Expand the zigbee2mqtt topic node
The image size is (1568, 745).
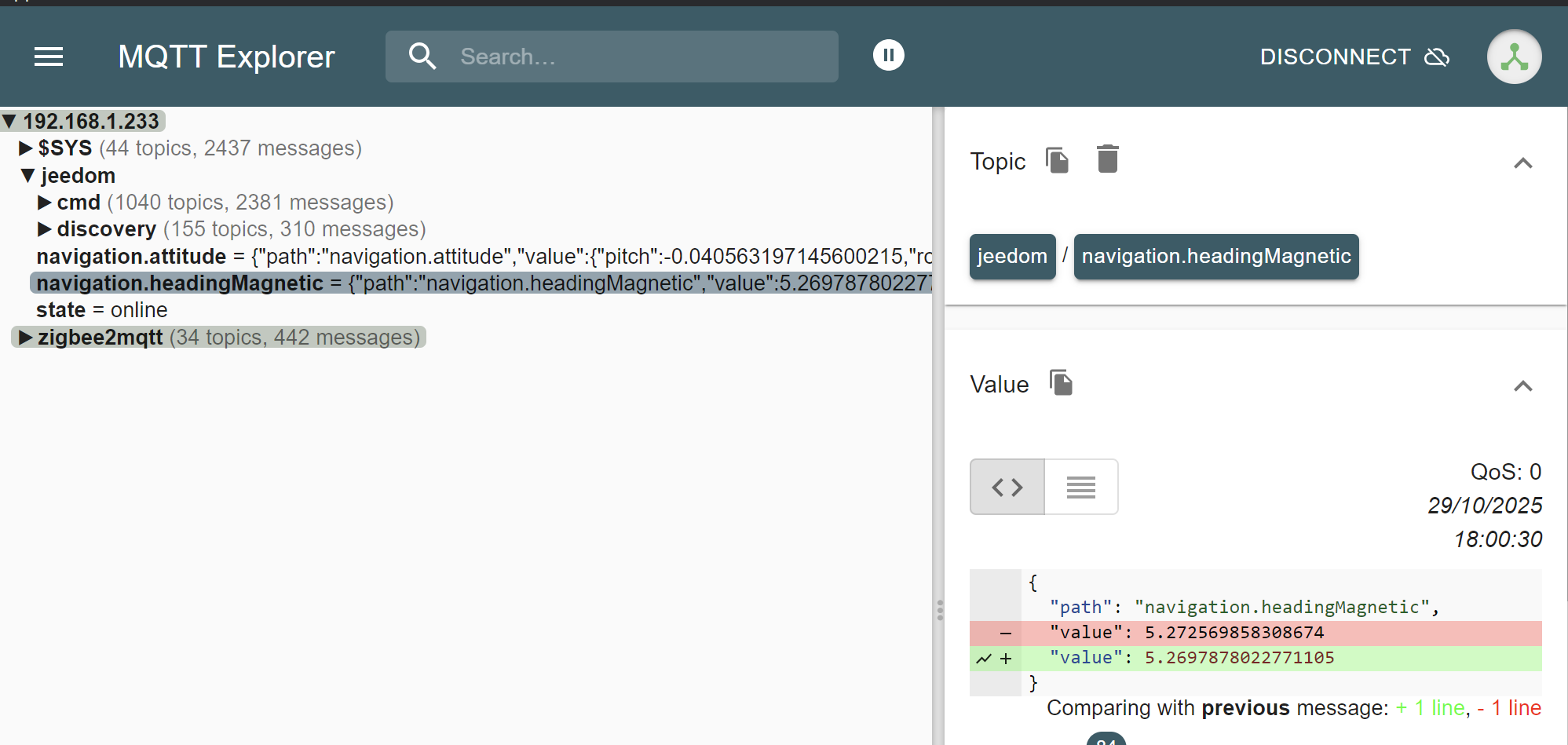click(x=26, y=338)
